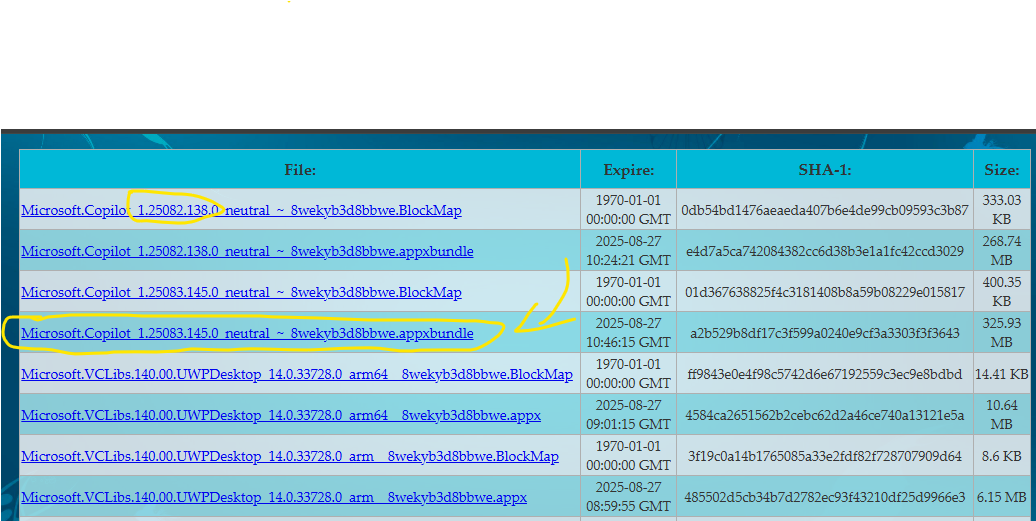Click the 8.6 KB size cell
This screenshot has width=1036, height=521.
point(1002,456)
